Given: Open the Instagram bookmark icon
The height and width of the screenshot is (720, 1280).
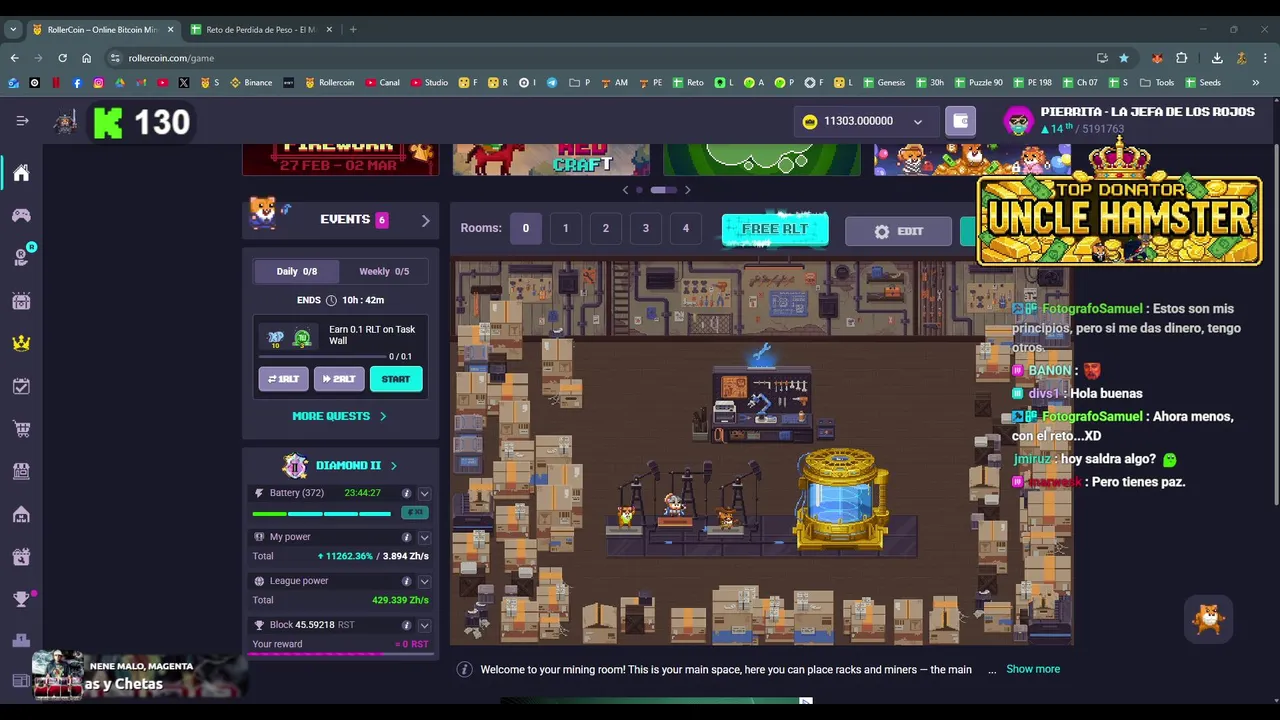Looking at the screenshot, I should click(x=98, y=83).
